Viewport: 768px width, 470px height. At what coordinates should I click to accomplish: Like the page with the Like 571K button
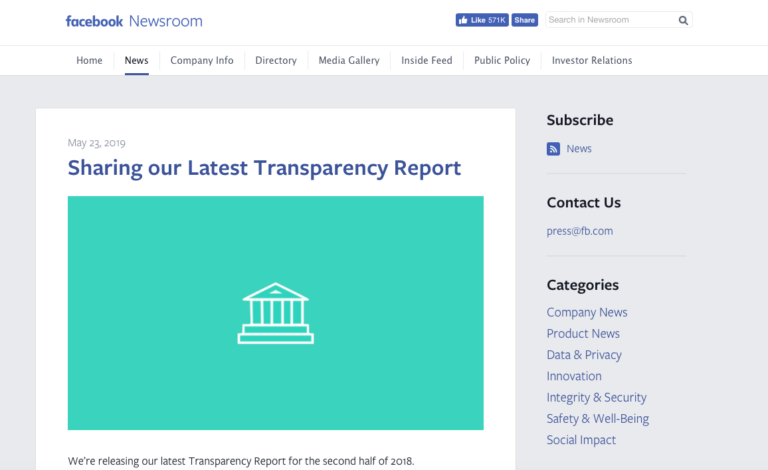tap(482, 20)
